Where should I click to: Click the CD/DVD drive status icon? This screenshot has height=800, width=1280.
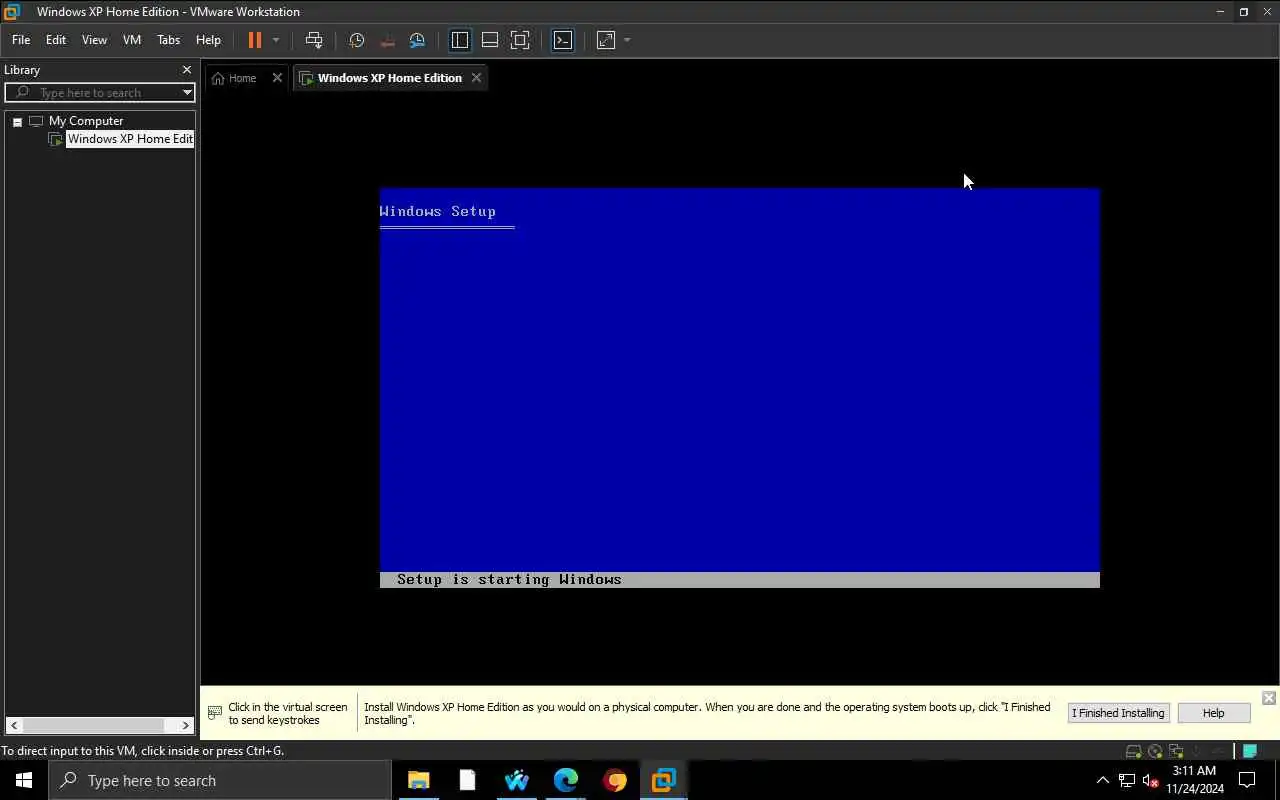[x=1155, y=751]
